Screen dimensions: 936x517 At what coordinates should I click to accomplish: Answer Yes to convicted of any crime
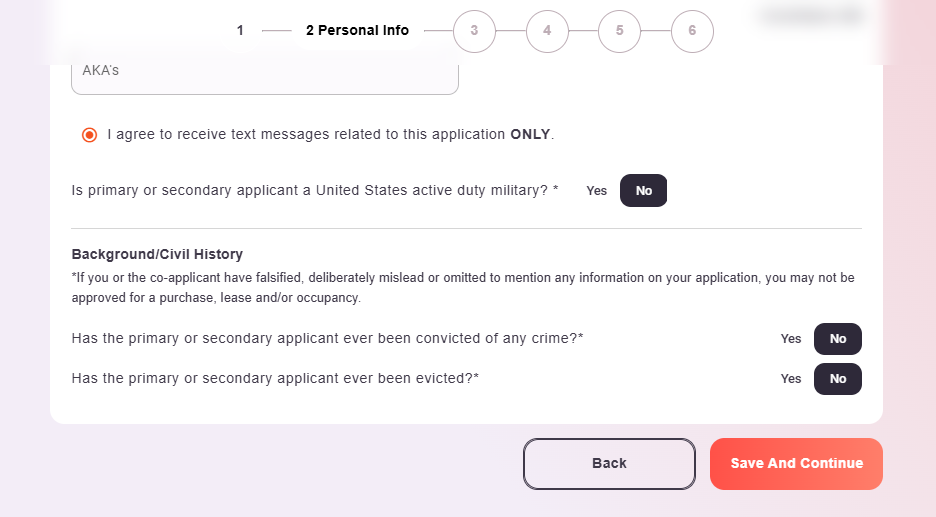click(x=791, y=339)
